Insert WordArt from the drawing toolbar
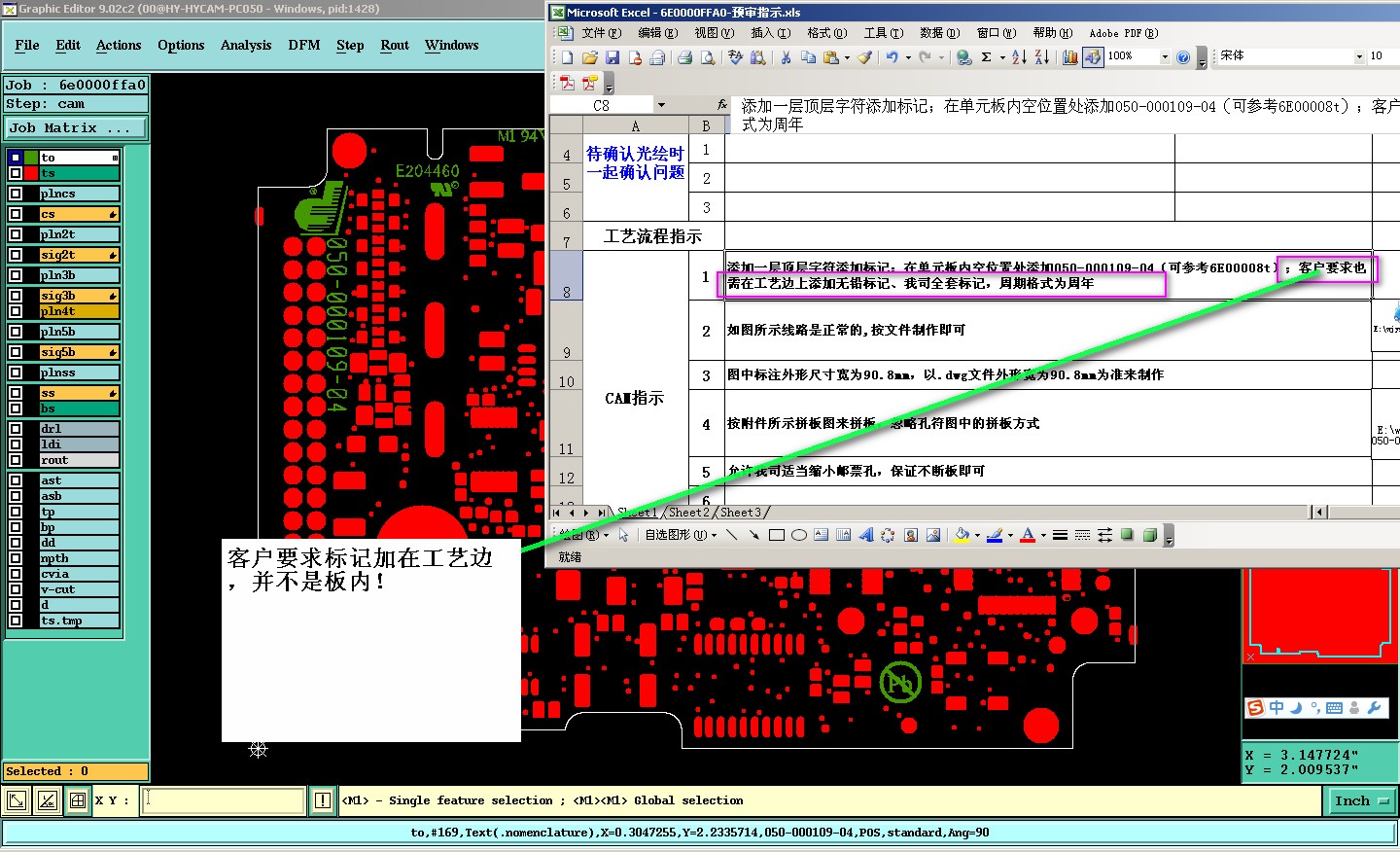The image size is (1400, 852). click(x=865, y=535)
